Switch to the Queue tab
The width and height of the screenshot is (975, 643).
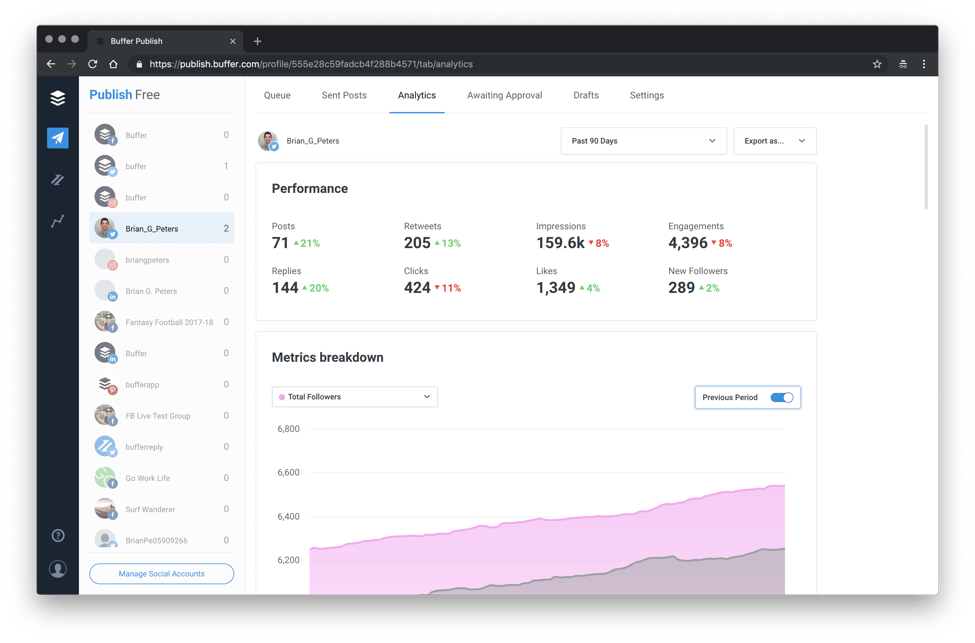point(277,96)
